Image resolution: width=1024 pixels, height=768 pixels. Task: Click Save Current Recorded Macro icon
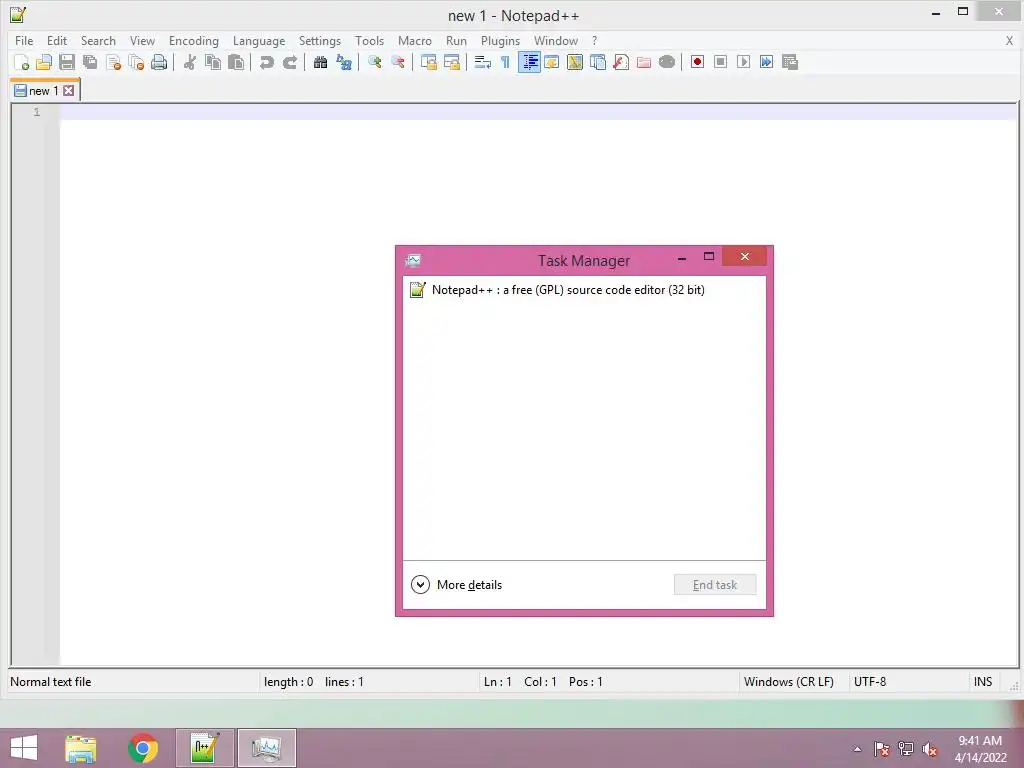click(790, 62)
